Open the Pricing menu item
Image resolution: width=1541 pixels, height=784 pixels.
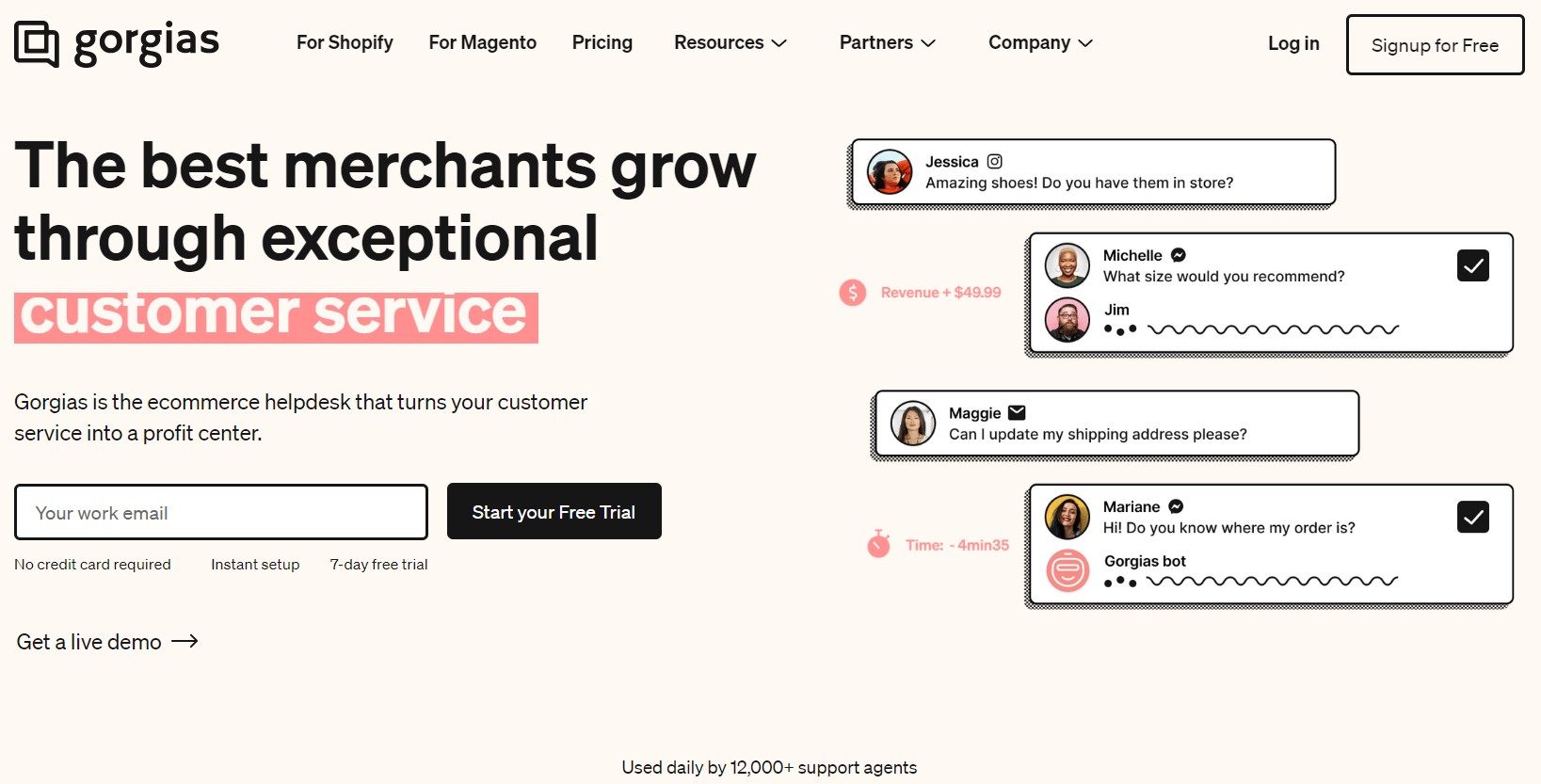tap(602, 43)
